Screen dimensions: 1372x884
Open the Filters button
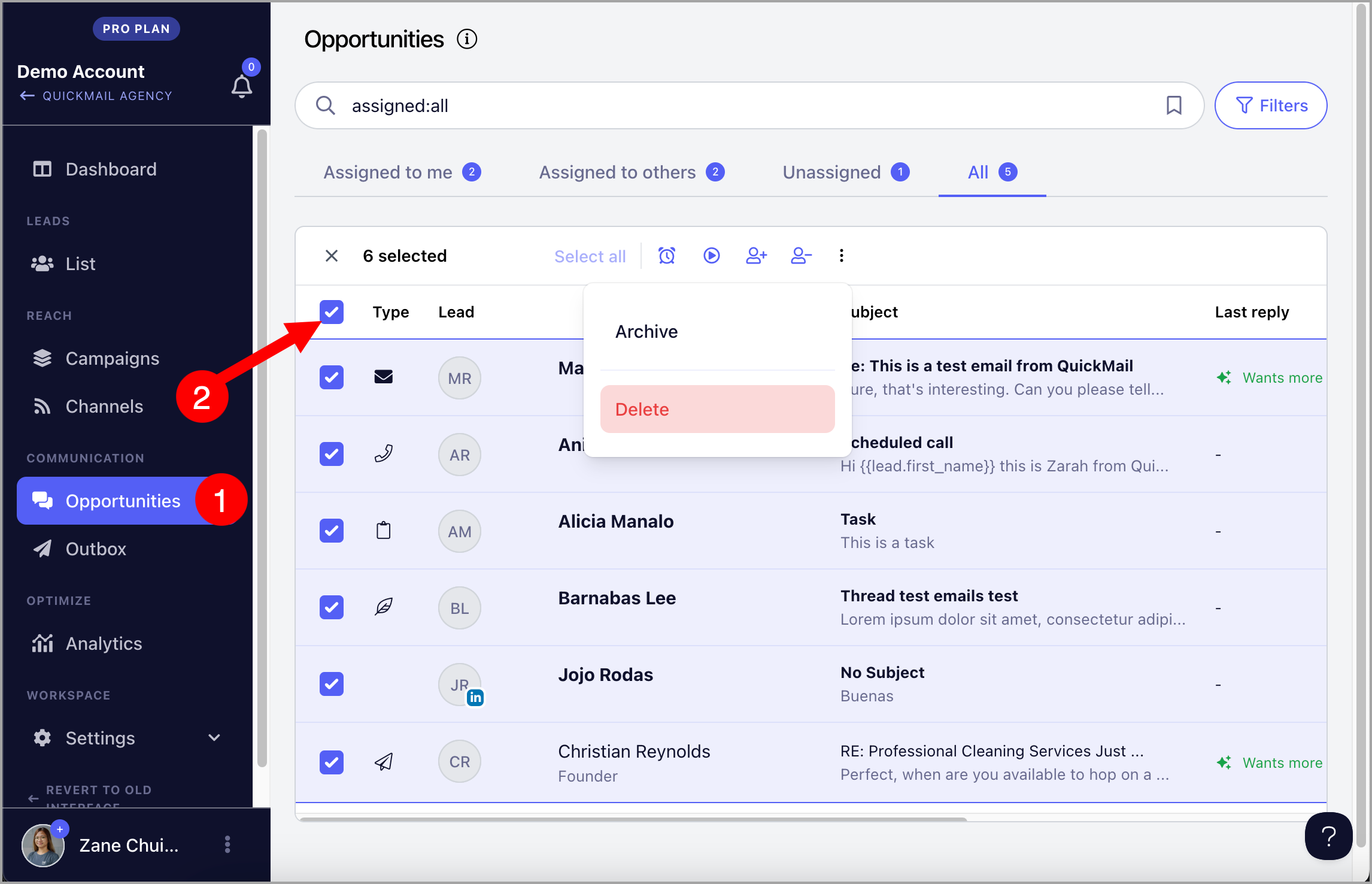1271,105
